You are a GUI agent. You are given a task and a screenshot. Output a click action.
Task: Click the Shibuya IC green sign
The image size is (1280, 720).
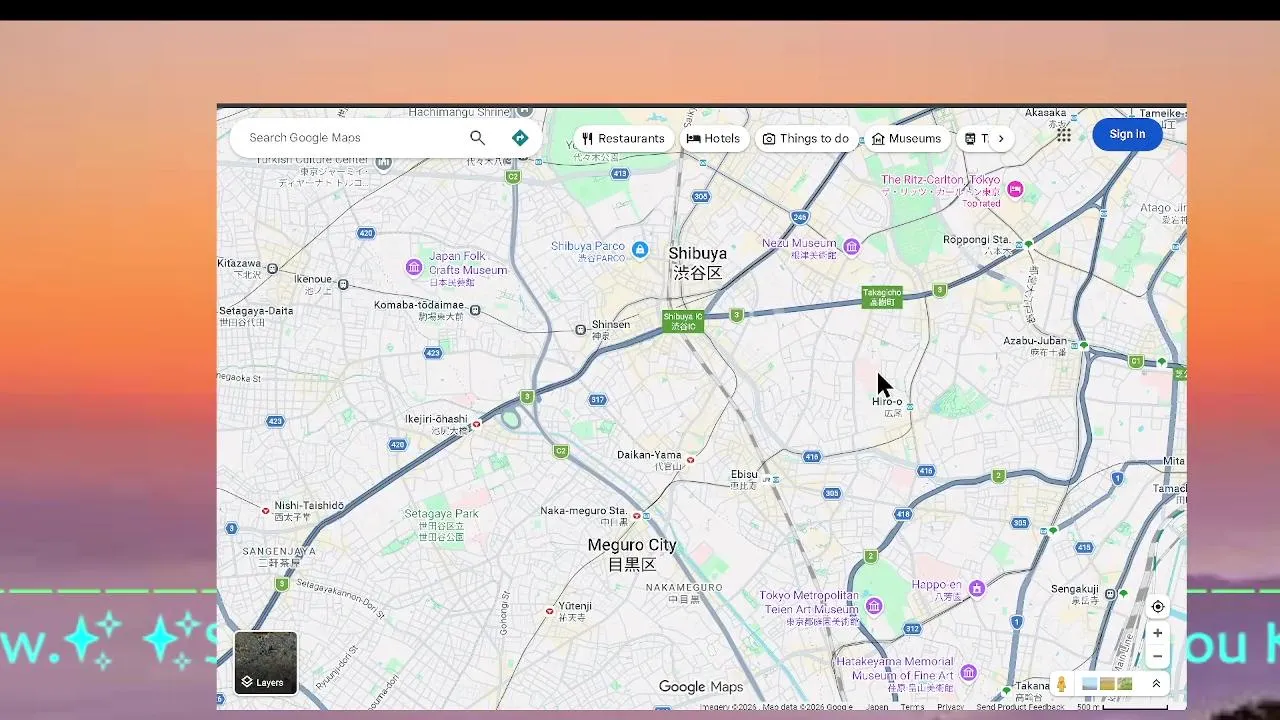(683, 322)
